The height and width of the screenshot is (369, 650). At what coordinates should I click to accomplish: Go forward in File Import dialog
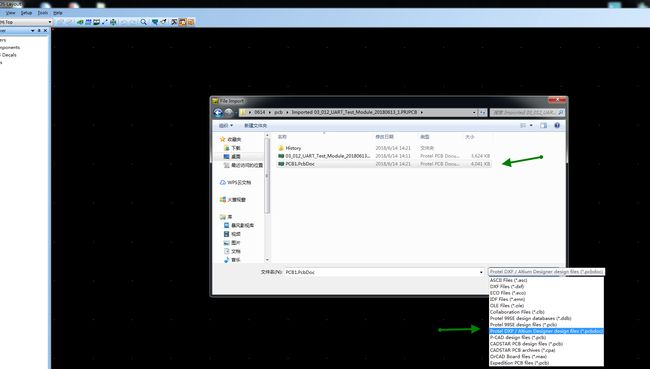tap(228, 112)
